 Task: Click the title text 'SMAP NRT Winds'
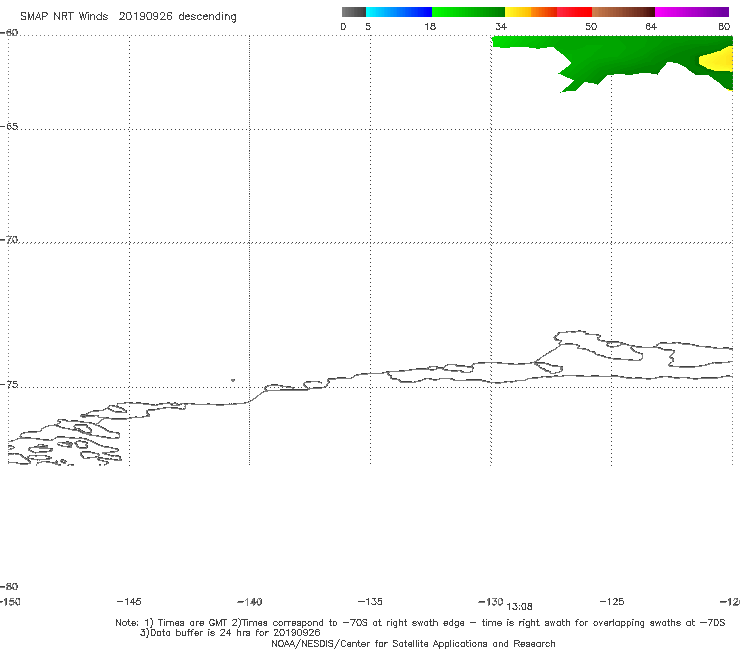coord(64,16)
